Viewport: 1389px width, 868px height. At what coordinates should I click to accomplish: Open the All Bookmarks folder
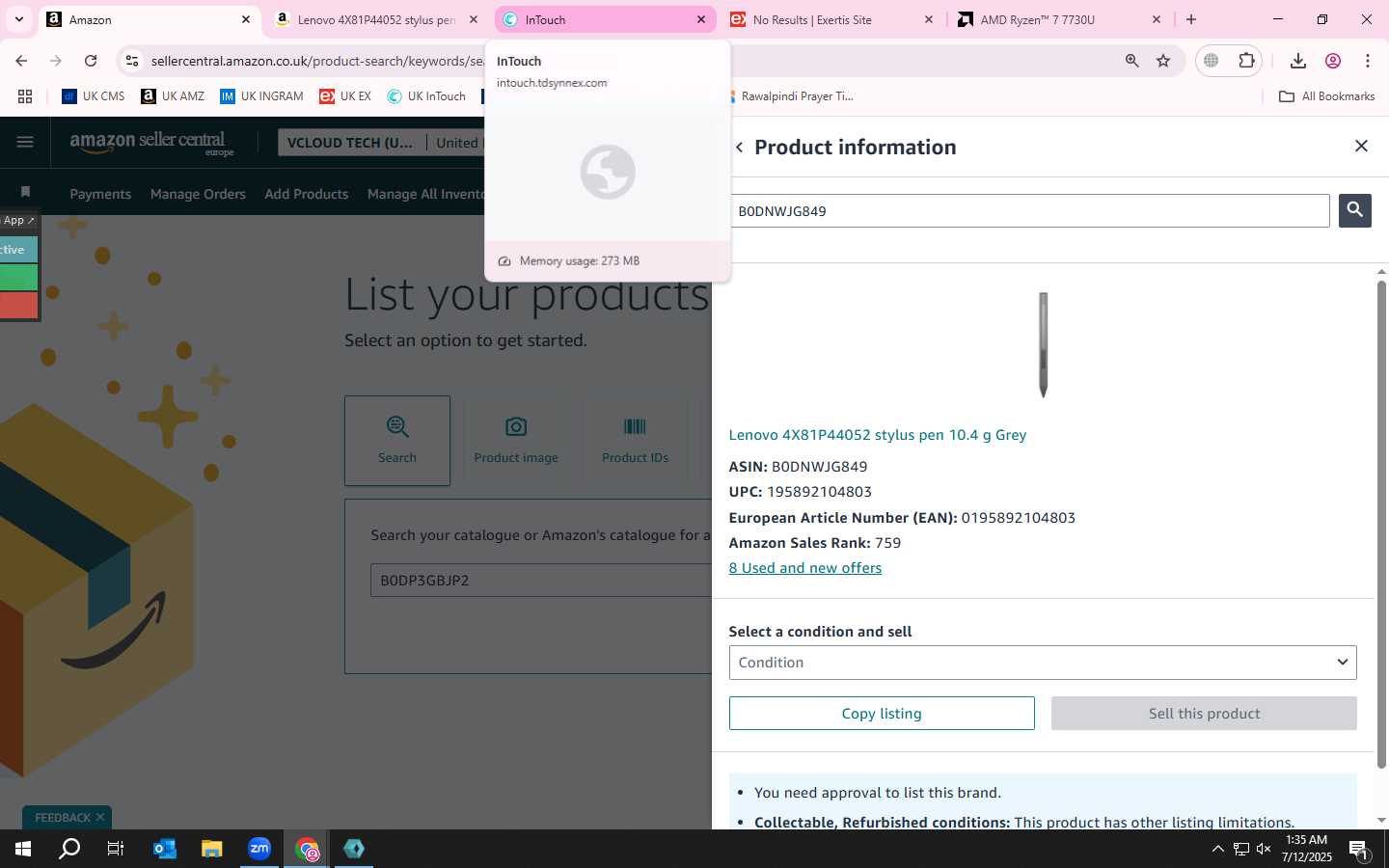[1326, 96]
